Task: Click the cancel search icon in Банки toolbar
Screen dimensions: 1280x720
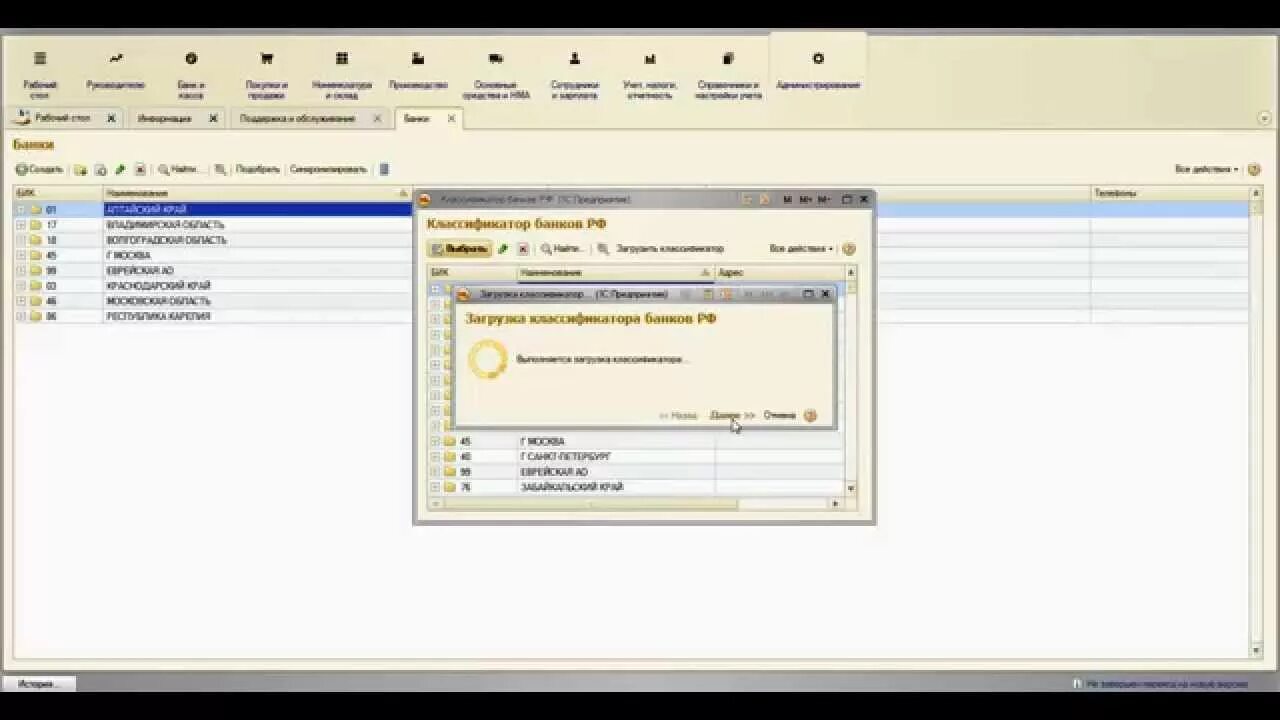Action: pos(220,170)
